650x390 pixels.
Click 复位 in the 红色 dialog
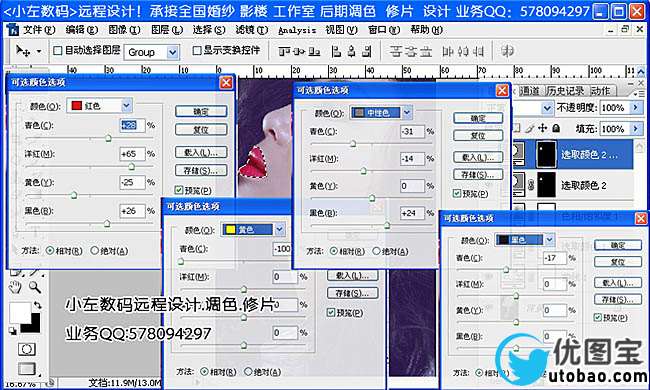point(201,130)
